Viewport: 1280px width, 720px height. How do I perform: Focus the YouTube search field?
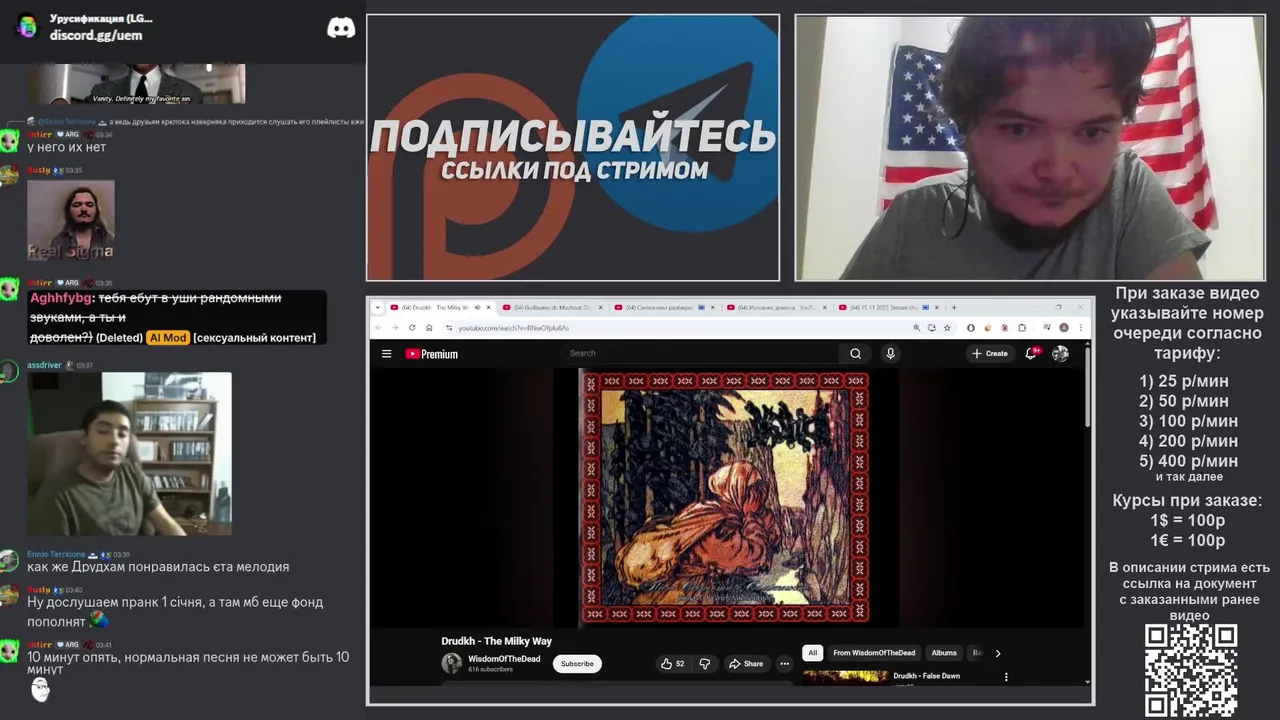(702, 353)
